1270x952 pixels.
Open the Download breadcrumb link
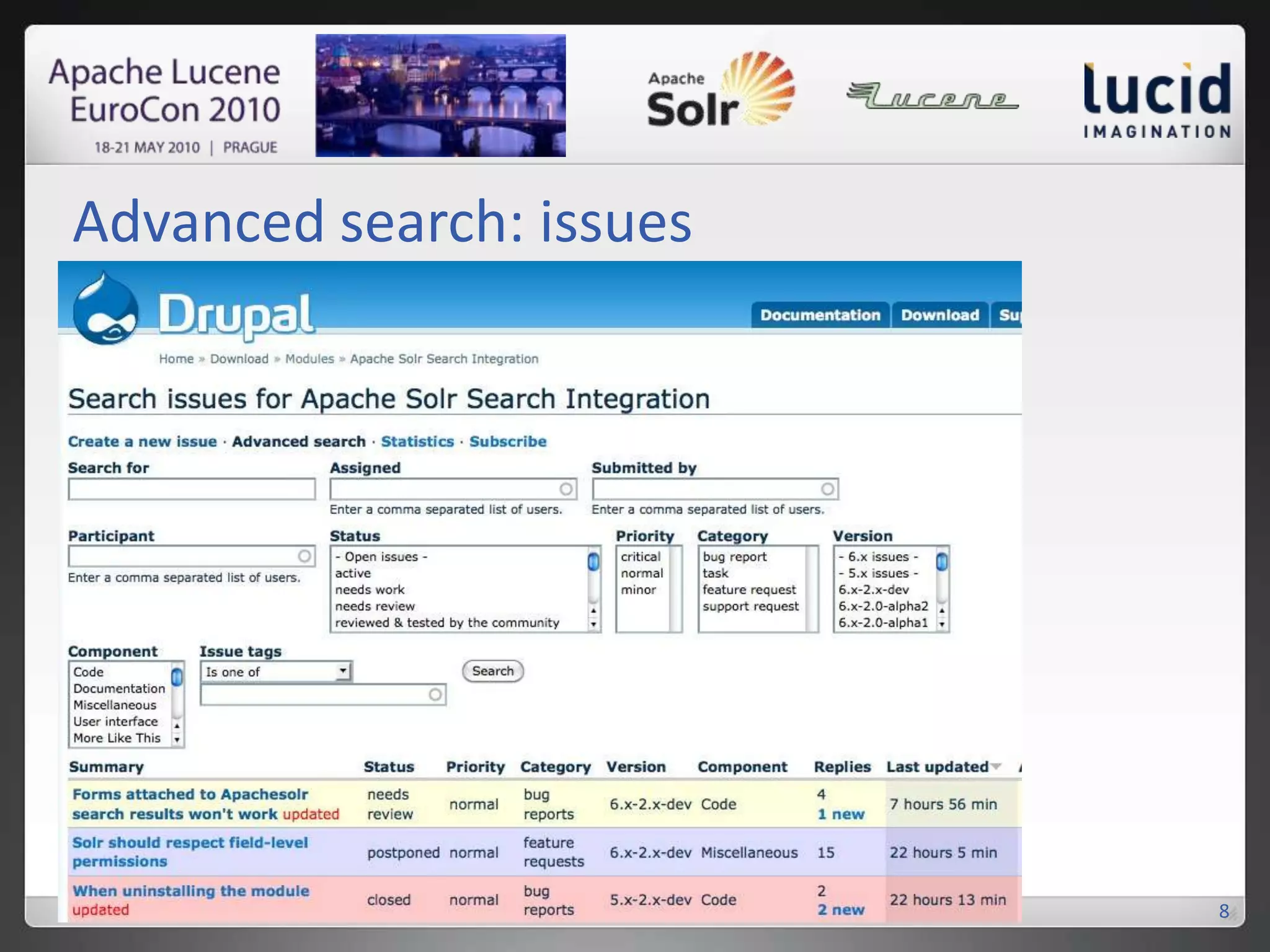(239, 359)
